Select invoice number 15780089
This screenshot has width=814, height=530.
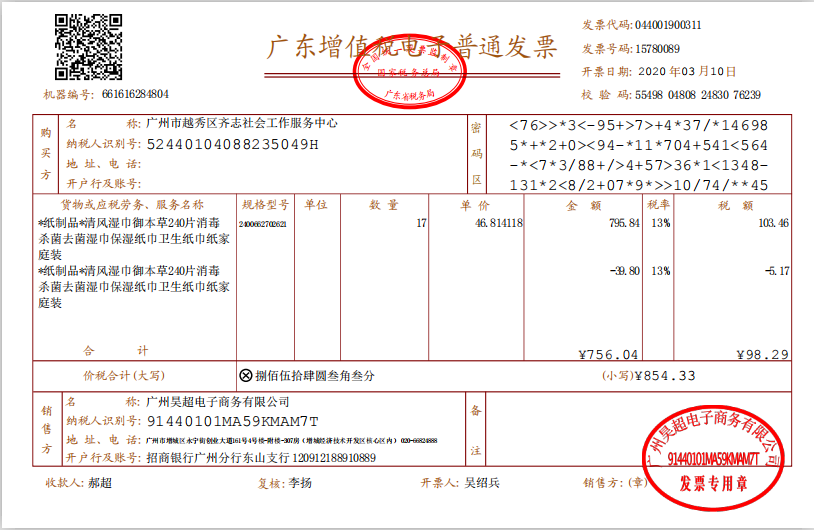(x=657, y=49)
